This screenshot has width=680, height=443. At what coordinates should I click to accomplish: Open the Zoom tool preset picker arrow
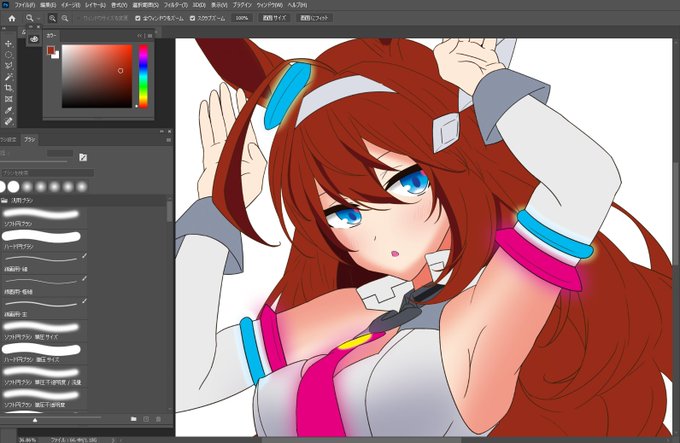[38, 19]
